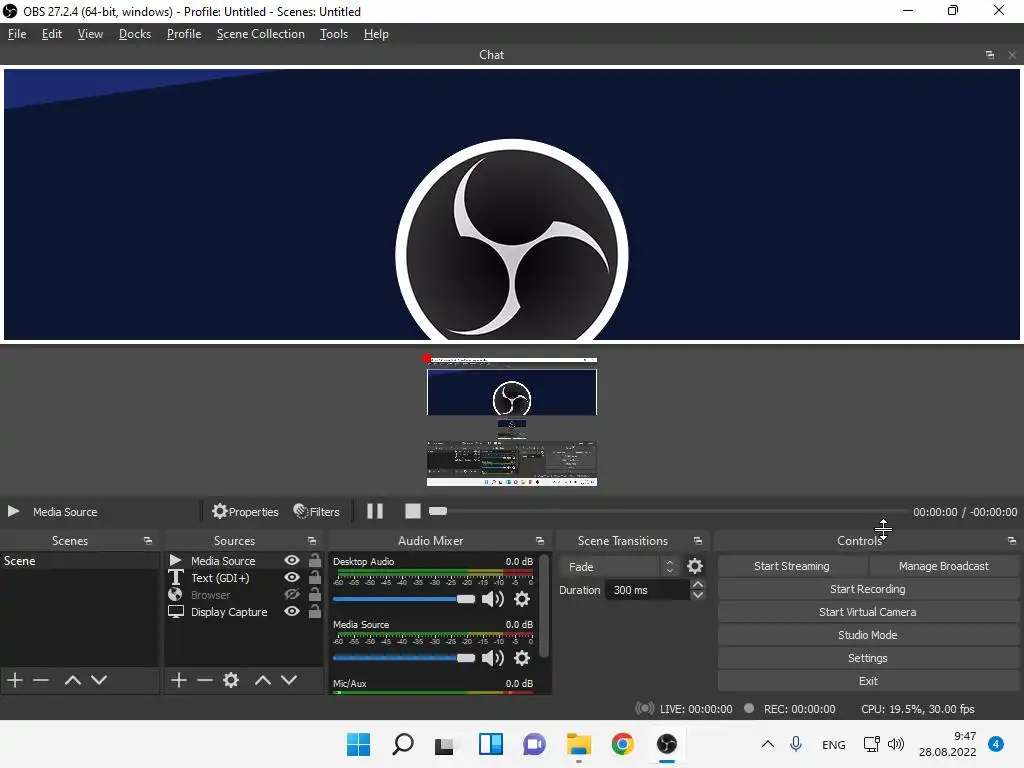1024x768 pixels.
Task: Click Manage Broadcast button
Action: (944, 566)
